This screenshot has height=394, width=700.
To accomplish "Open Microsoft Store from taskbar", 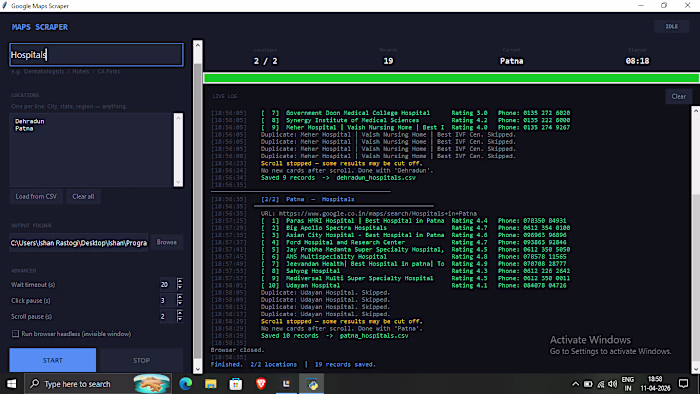I will (x=236, y=384).
